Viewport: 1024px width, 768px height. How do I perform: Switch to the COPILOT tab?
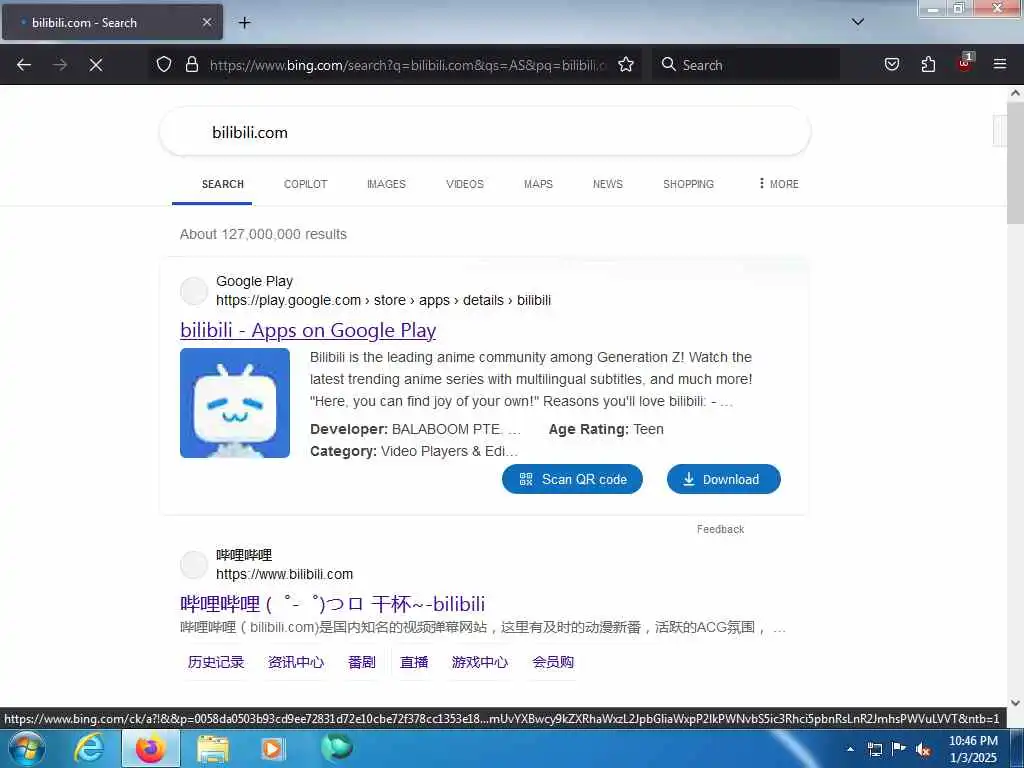(306, 184)
